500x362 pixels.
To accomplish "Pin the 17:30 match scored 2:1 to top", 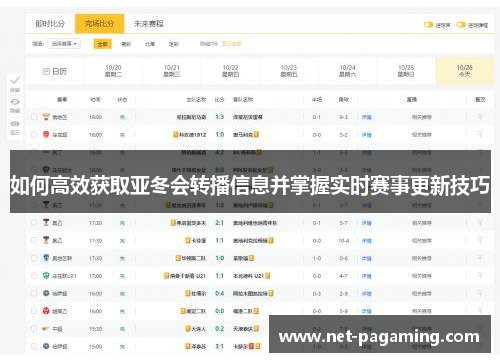I will click(480, 223).
